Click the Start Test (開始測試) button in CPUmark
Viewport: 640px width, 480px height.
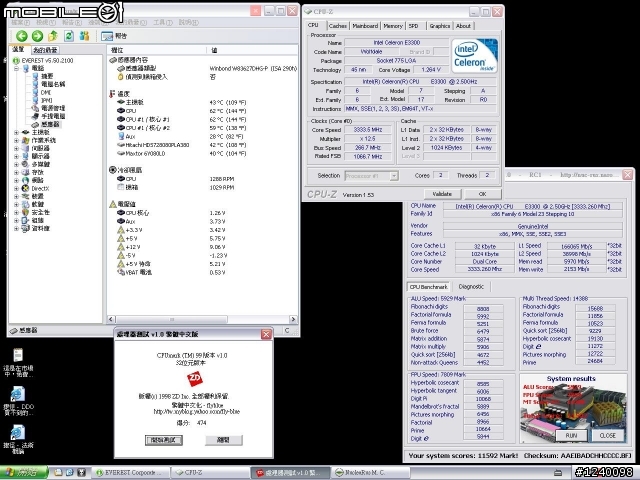tap(164, 440)
